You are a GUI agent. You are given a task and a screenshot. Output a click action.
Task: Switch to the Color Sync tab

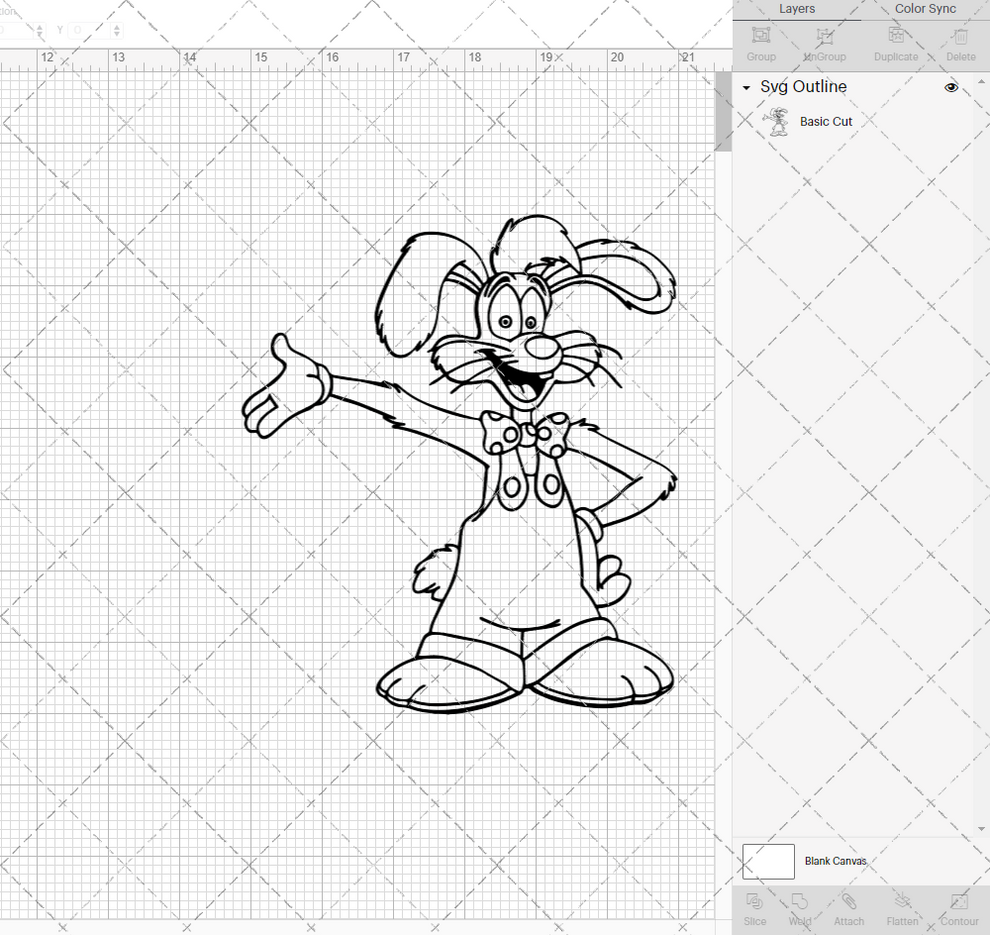(925, 9)
